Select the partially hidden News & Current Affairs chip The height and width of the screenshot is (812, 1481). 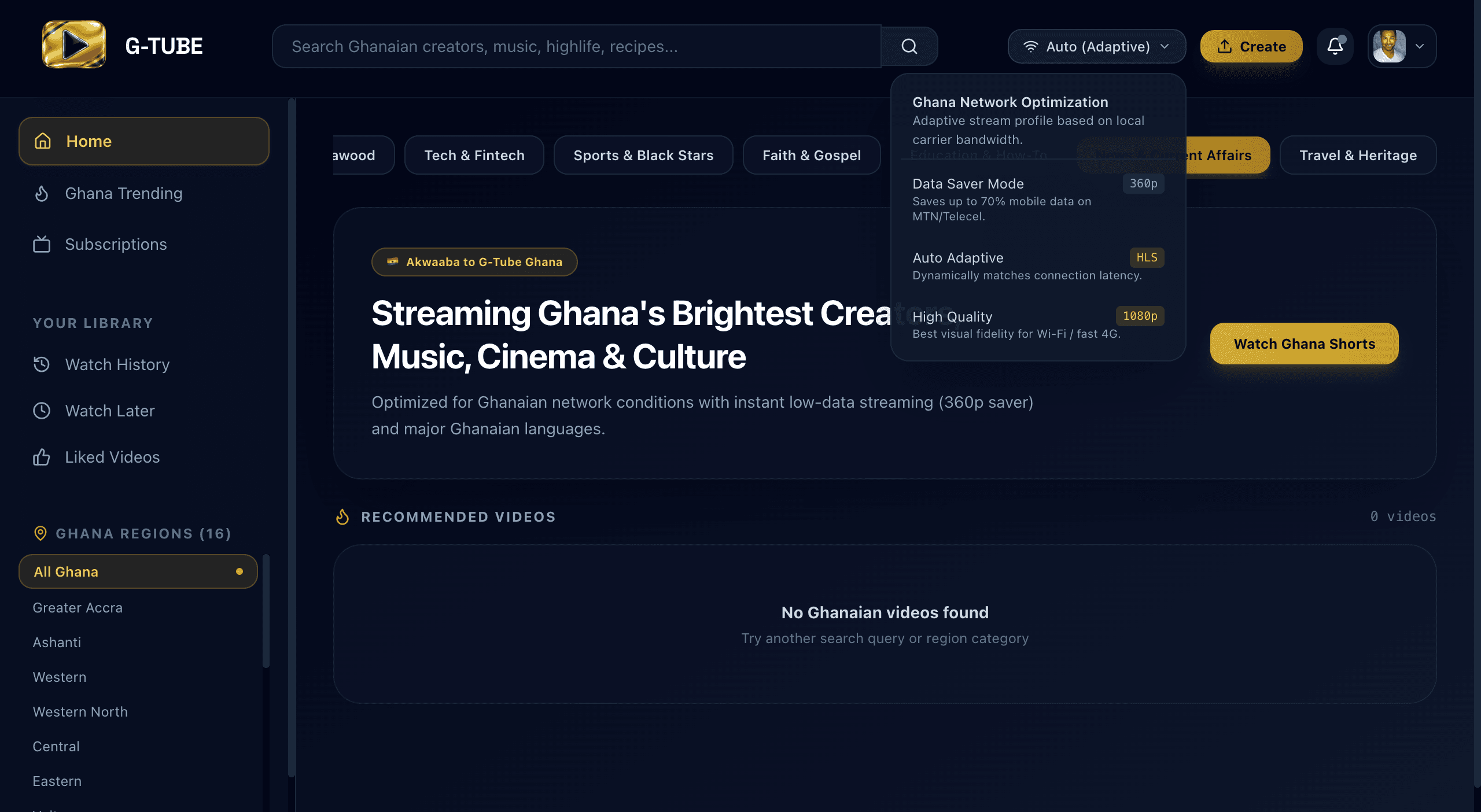[x=1228, y=155]
